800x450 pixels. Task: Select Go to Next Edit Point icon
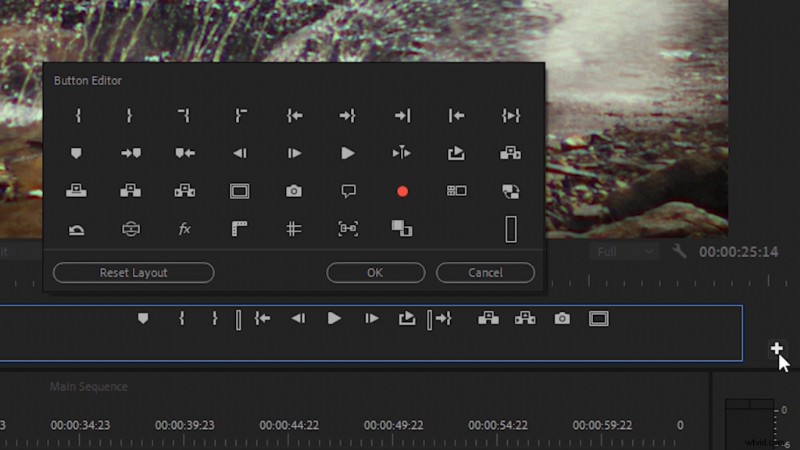pos(403,116)
